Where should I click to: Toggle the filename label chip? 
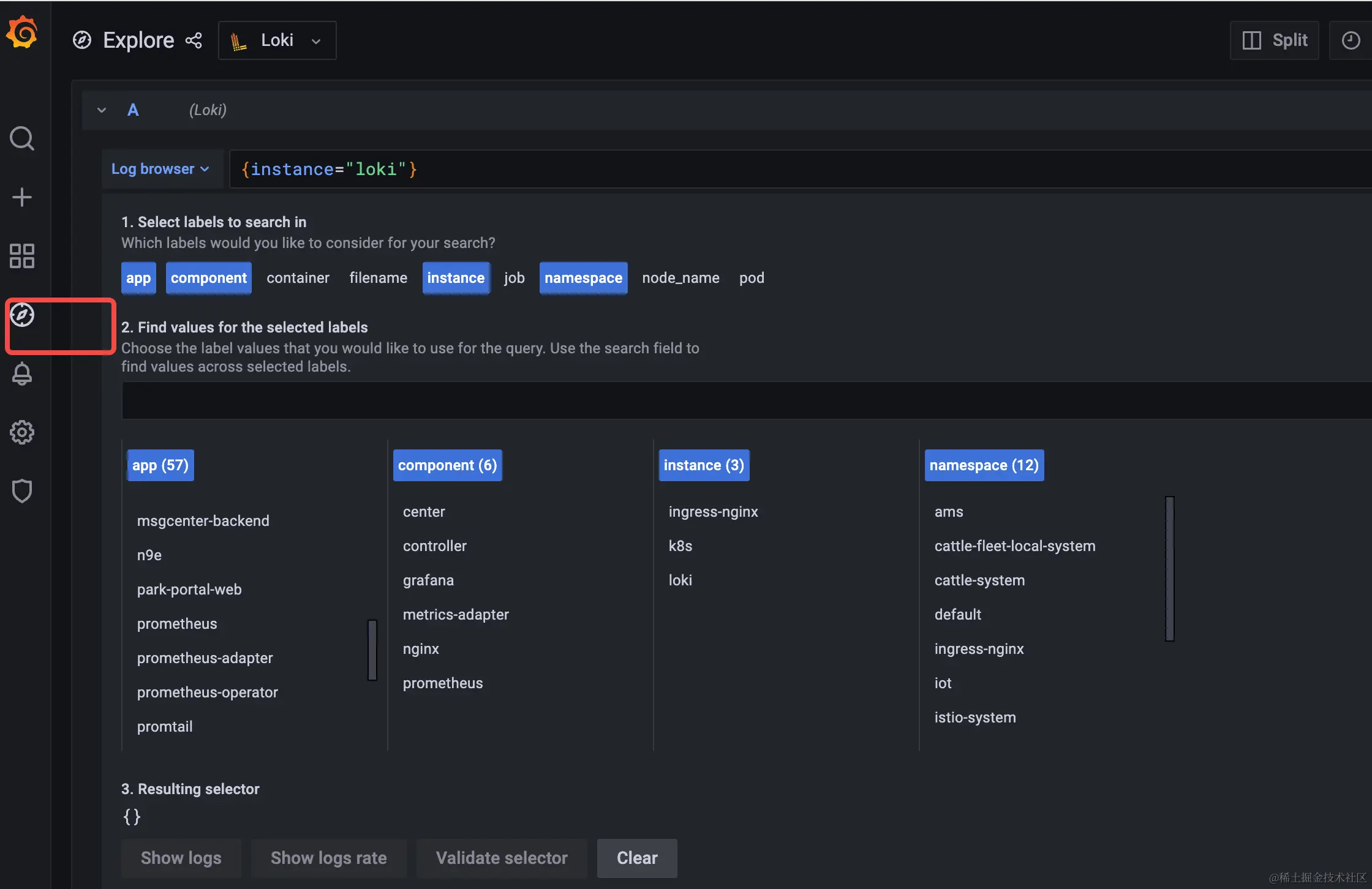379,278
